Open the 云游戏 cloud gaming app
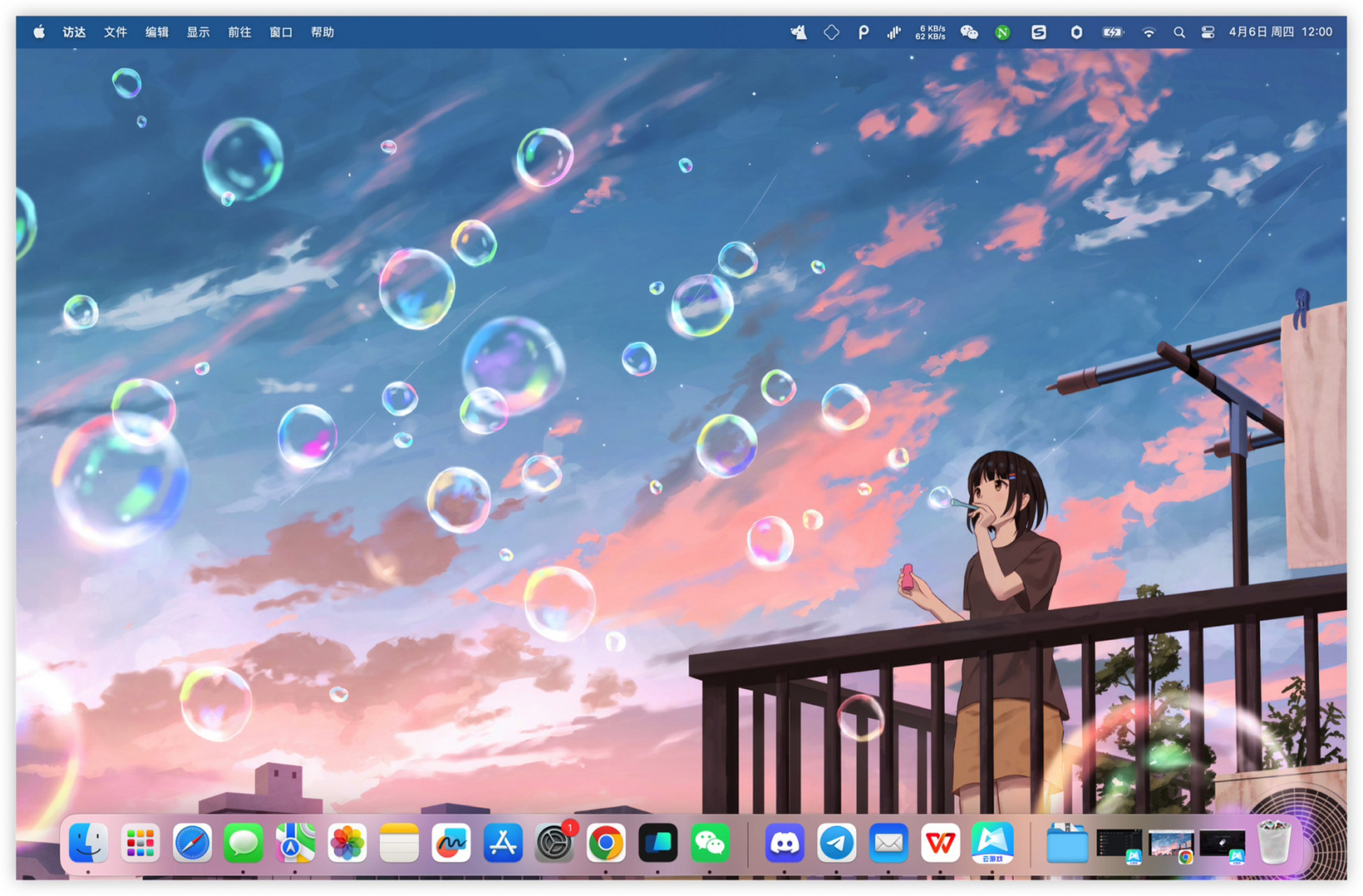The width and height of the screenshot is (1363, 896). [x=992, y=843]
